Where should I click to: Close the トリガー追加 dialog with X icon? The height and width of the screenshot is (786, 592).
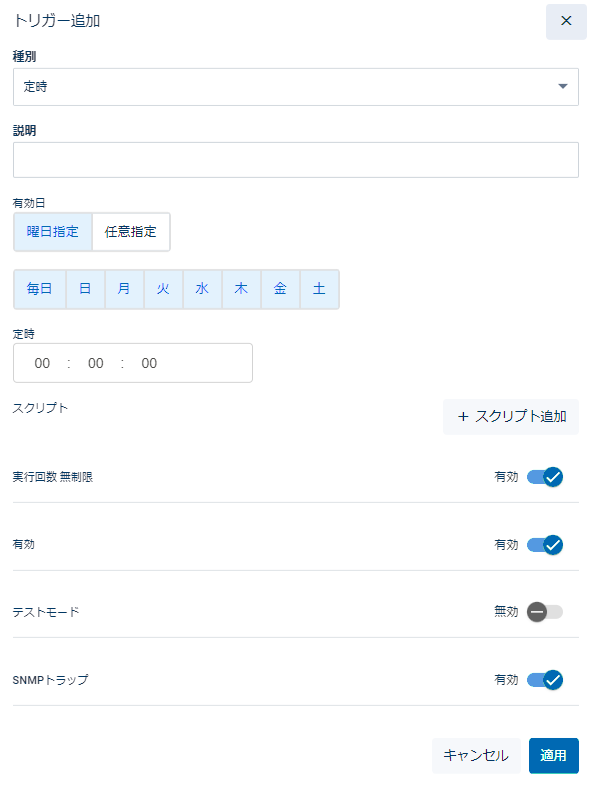(x=566, y=21)
